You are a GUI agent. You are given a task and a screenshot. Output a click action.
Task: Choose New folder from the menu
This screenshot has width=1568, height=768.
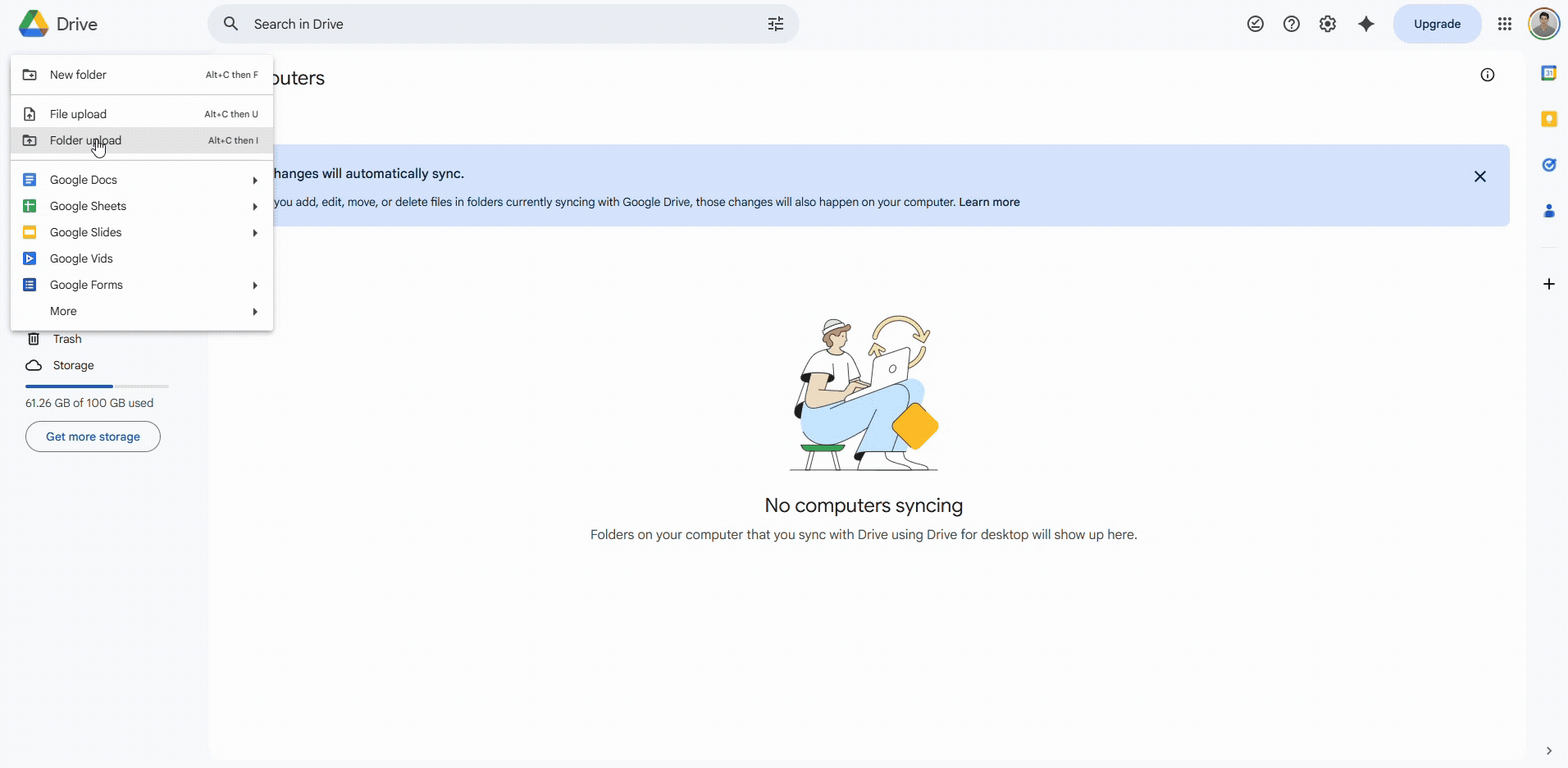[142, 75]
